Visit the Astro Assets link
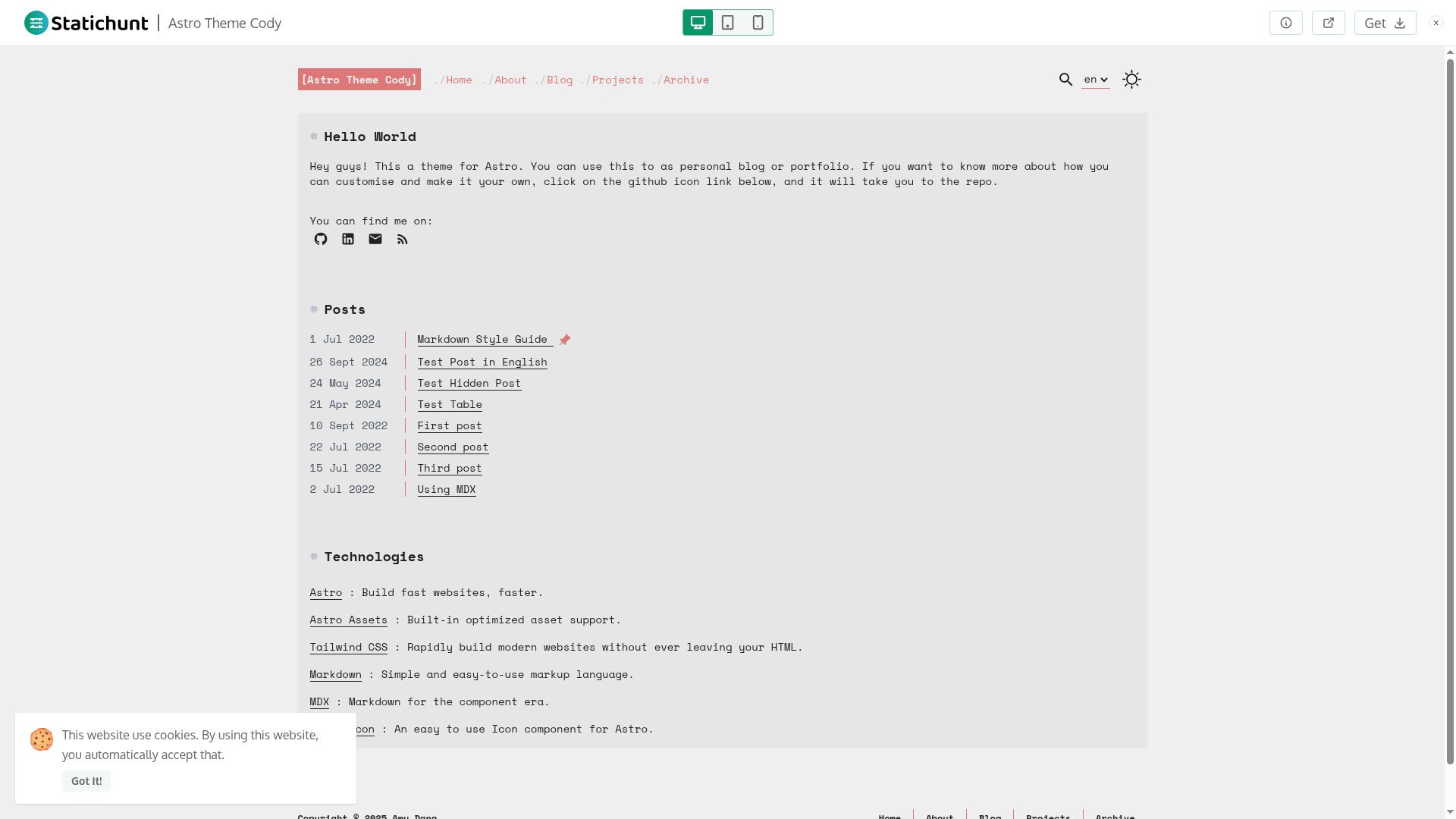 (349, 620)
